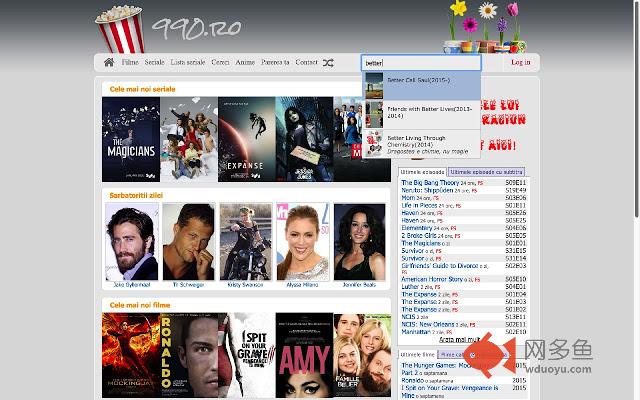Open the Elementary episode link
Viewport: 640px width, 400px height.
(417, 228)
